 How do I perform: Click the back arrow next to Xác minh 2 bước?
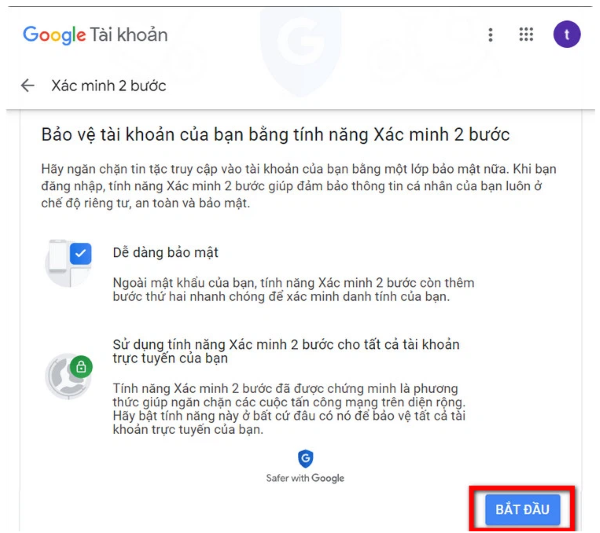click(28, 85)
